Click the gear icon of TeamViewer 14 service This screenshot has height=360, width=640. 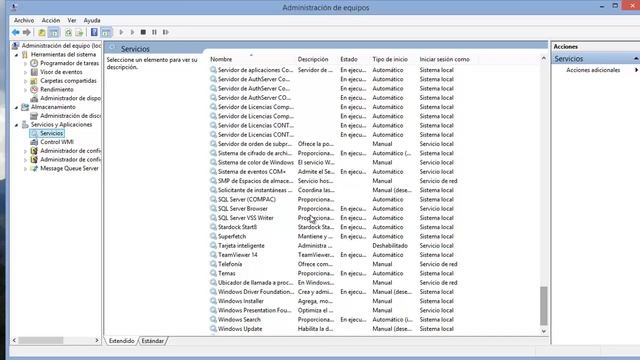(x=213, y=255)
